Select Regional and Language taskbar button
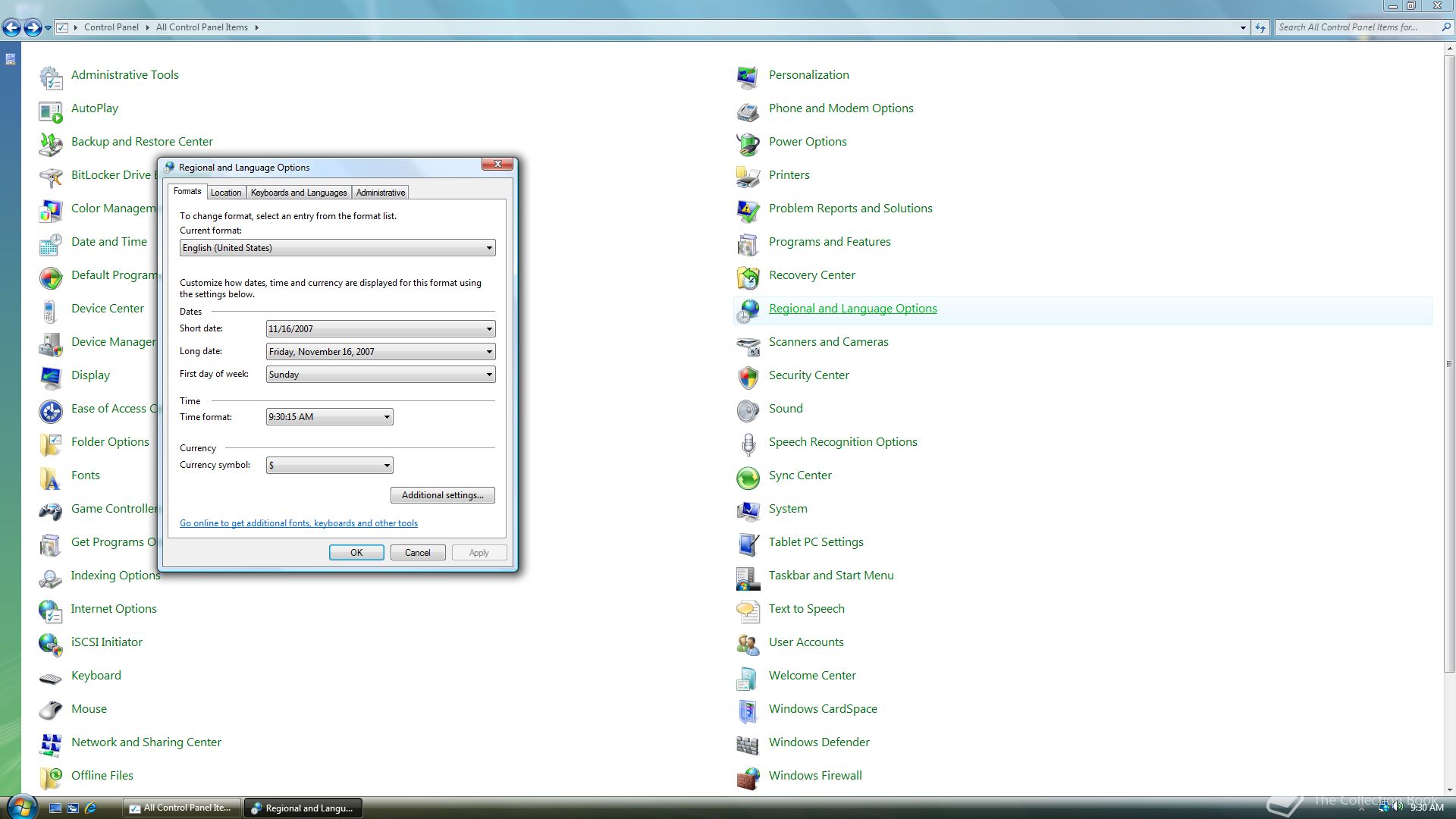 (303, 808)
